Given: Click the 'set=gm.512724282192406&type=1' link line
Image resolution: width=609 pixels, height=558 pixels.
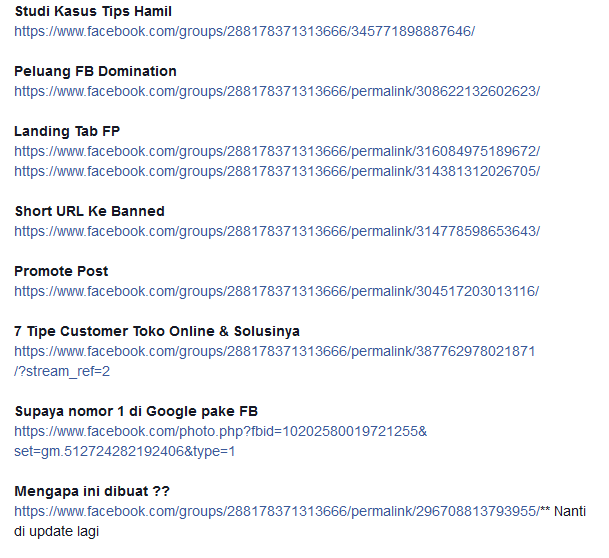Looking at the screenshot, I should 125,451.
